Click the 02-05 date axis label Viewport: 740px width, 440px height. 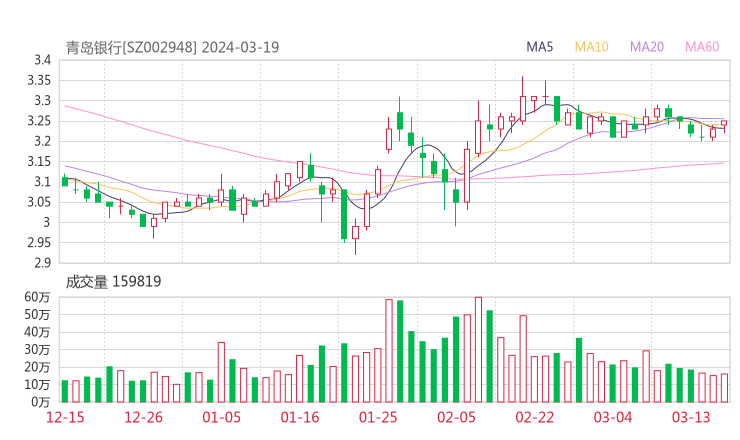456,417
